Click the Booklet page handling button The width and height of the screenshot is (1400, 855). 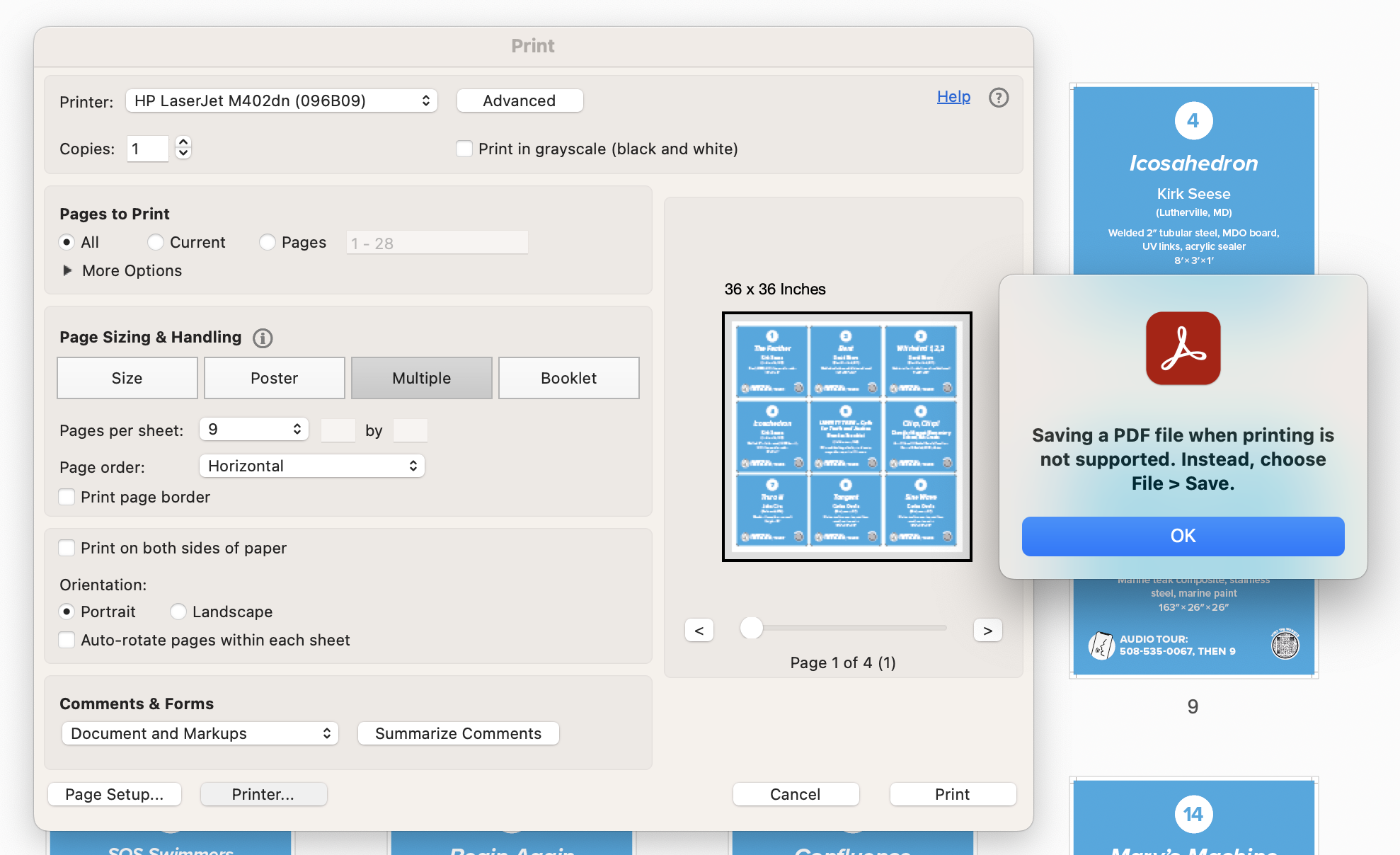[567, 378]
